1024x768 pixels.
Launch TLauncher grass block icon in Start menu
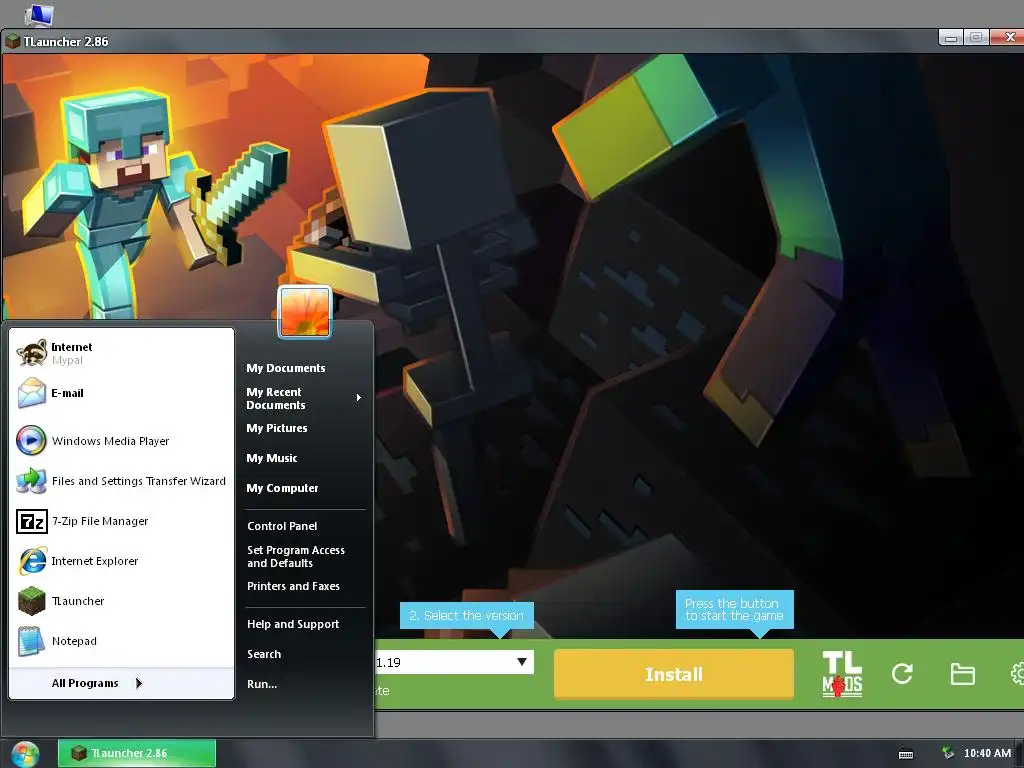tap(31, 601)
